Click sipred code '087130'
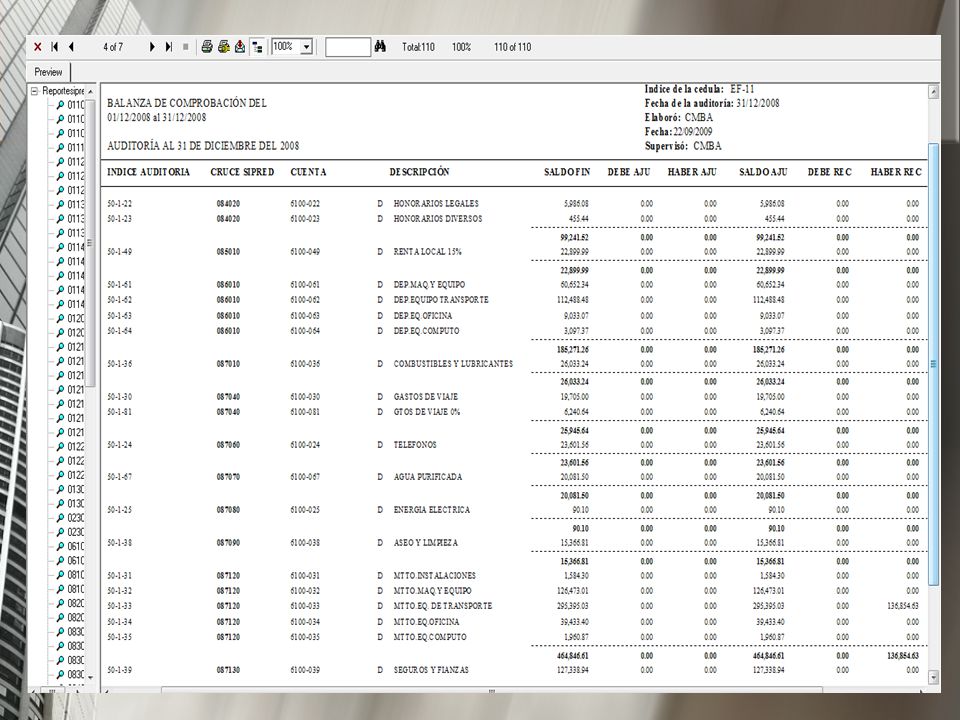The height and width of the screenshot is (720, 960). click(x=228, y=670)
